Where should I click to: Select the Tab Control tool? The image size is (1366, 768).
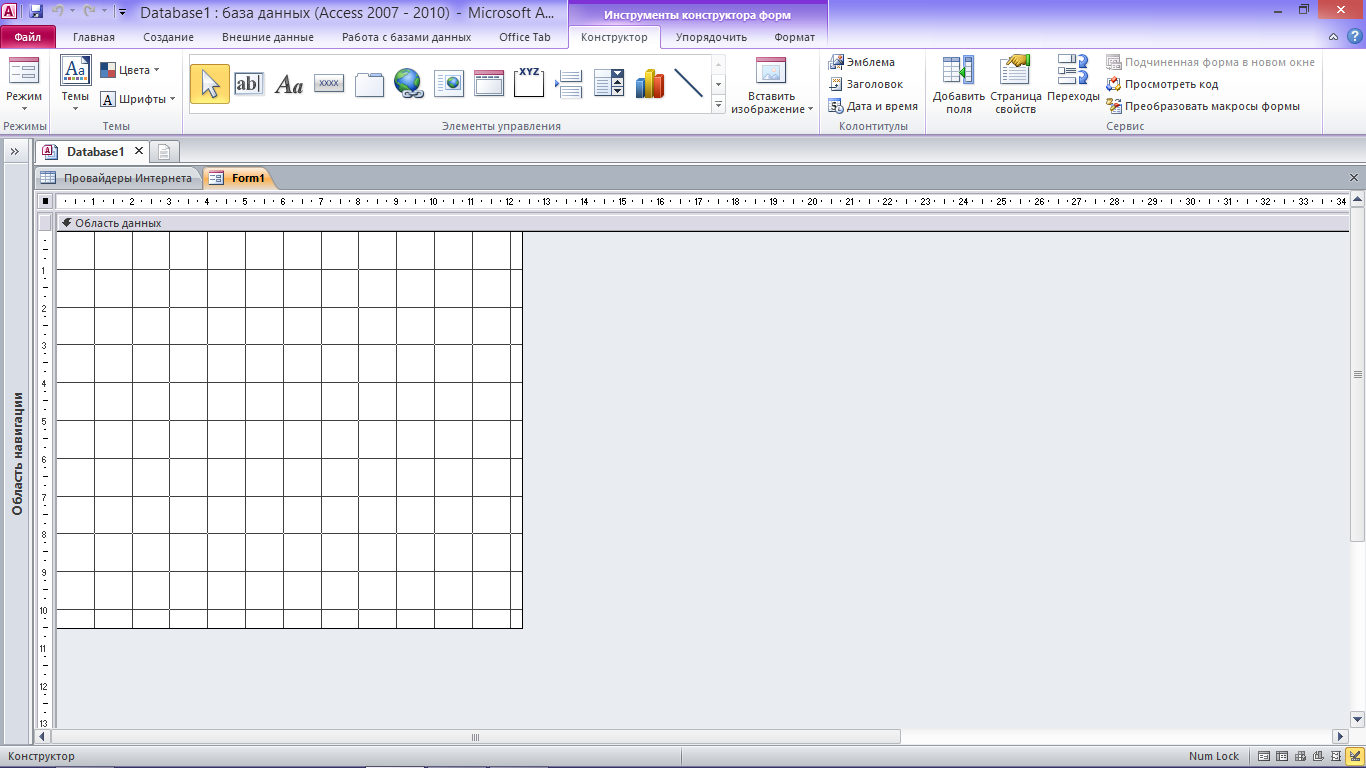click(x=369, y=84)
